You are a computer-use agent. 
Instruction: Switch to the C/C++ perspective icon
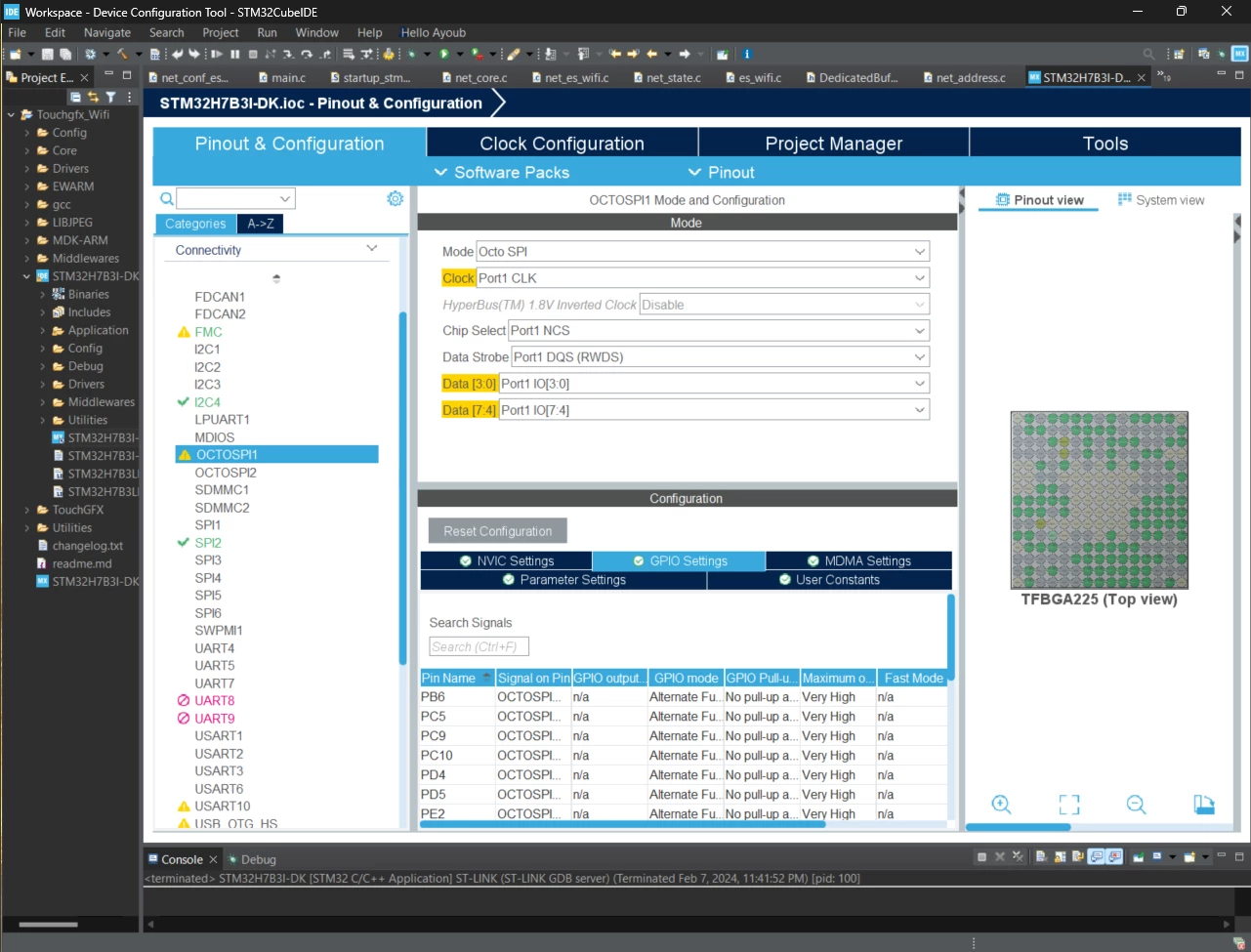1203,54
